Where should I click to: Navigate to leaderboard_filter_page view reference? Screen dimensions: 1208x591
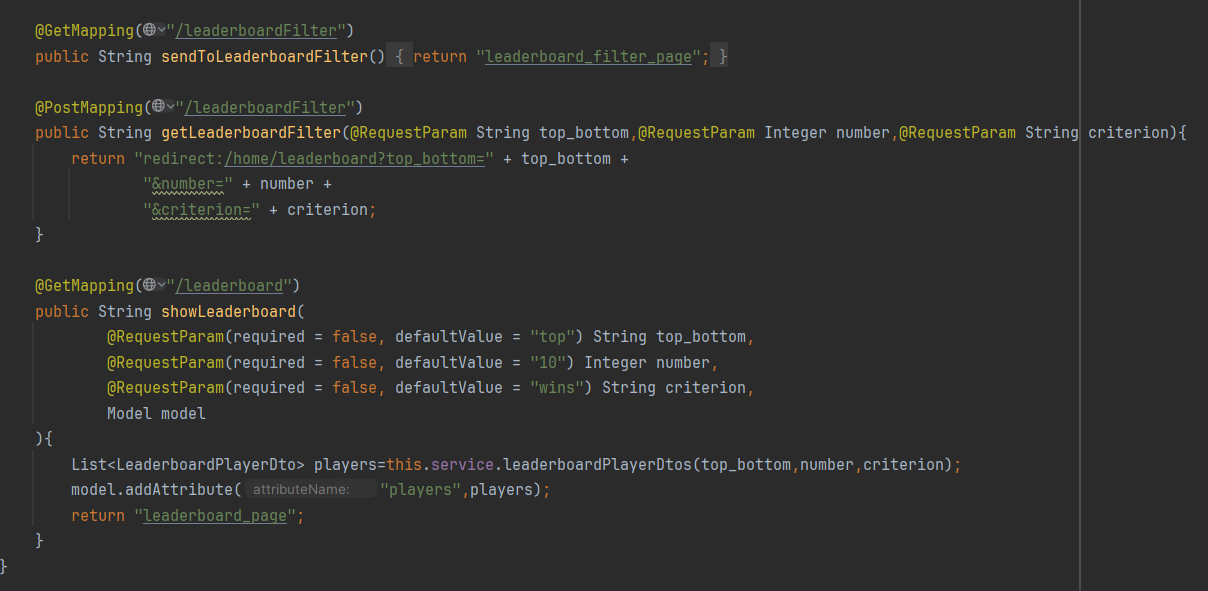click(589, 57)
